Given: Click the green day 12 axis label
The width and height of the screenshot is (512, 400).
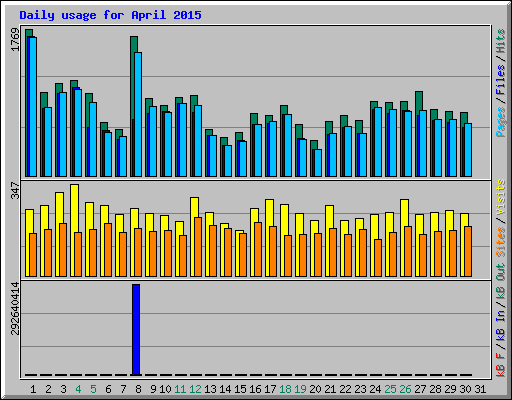Looking at the screenshot, I should coord(195,389).
